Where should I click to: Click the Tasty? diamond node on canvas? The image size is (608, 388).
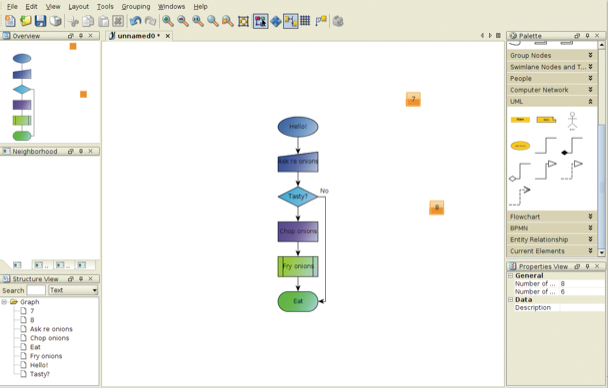pyautogui.click(x=298, y=197)
